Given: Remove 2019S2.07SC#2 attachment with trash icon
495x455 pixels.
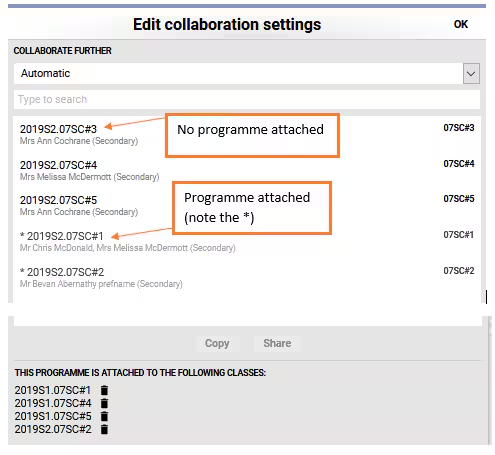Looking at the screenshot, I should click(104, 429).
